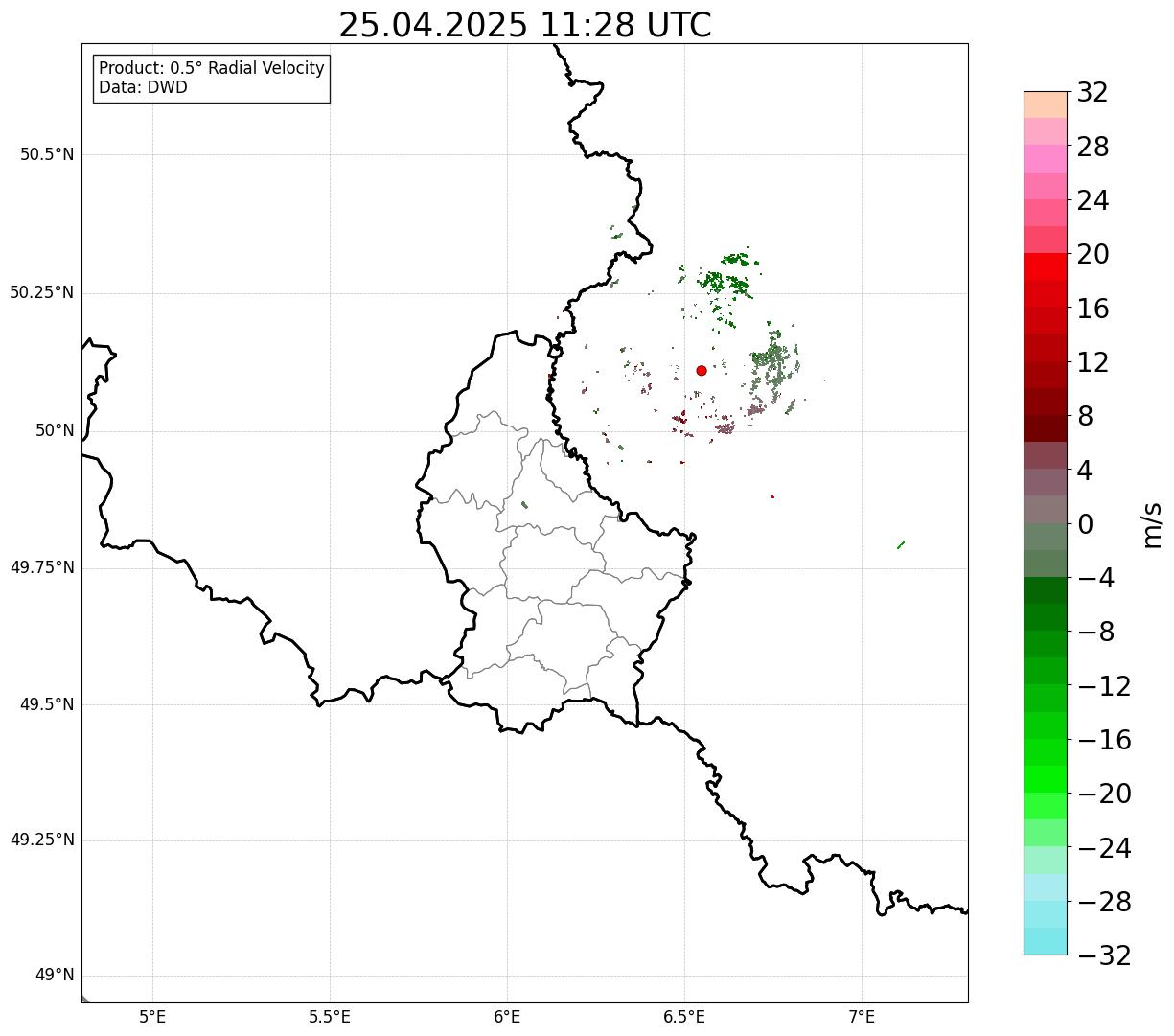This screenshot has width=1174, height=1036.
Task: Click the peach top colorbar swatch
Action: pos(1046,104)
